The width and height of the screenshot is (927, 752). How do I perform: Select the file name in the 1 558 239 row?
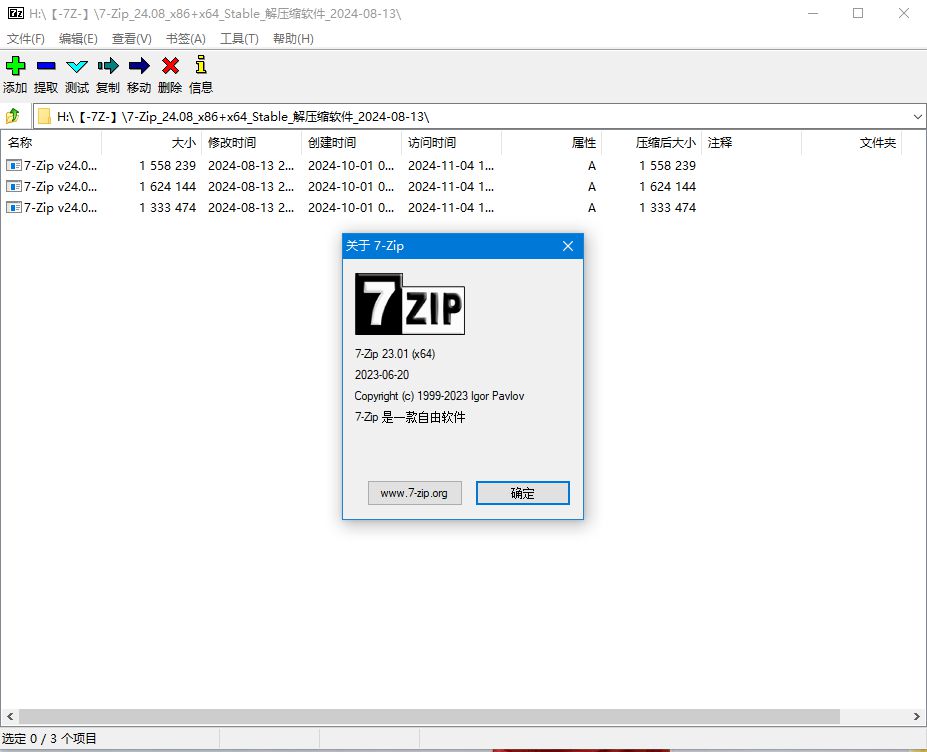point(60,166)
